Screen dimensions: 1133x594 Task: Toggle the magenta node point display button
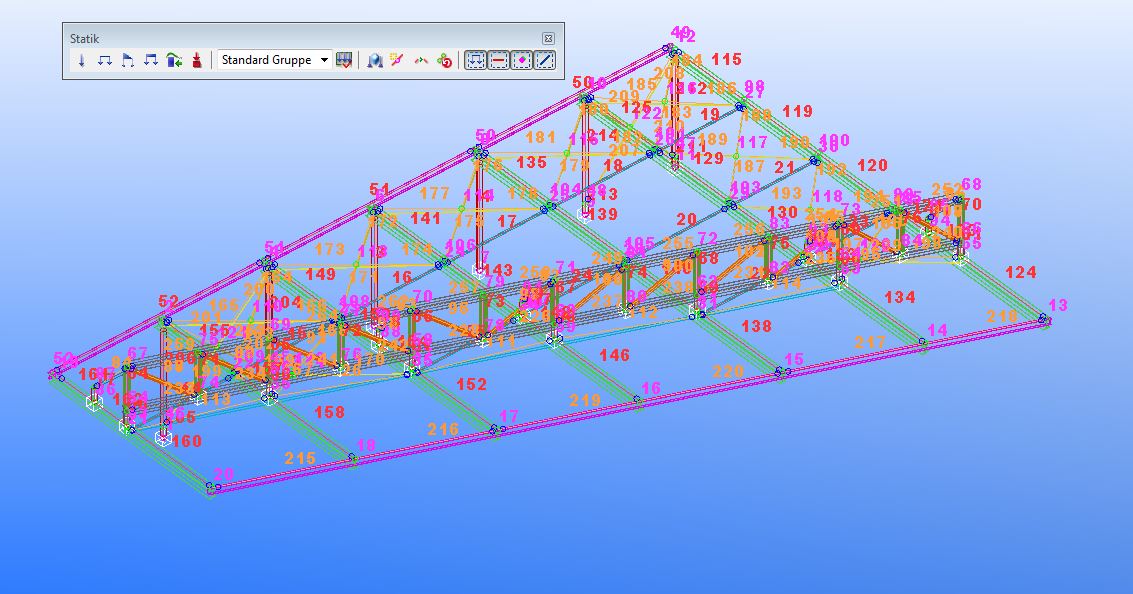tap(521, 61)
